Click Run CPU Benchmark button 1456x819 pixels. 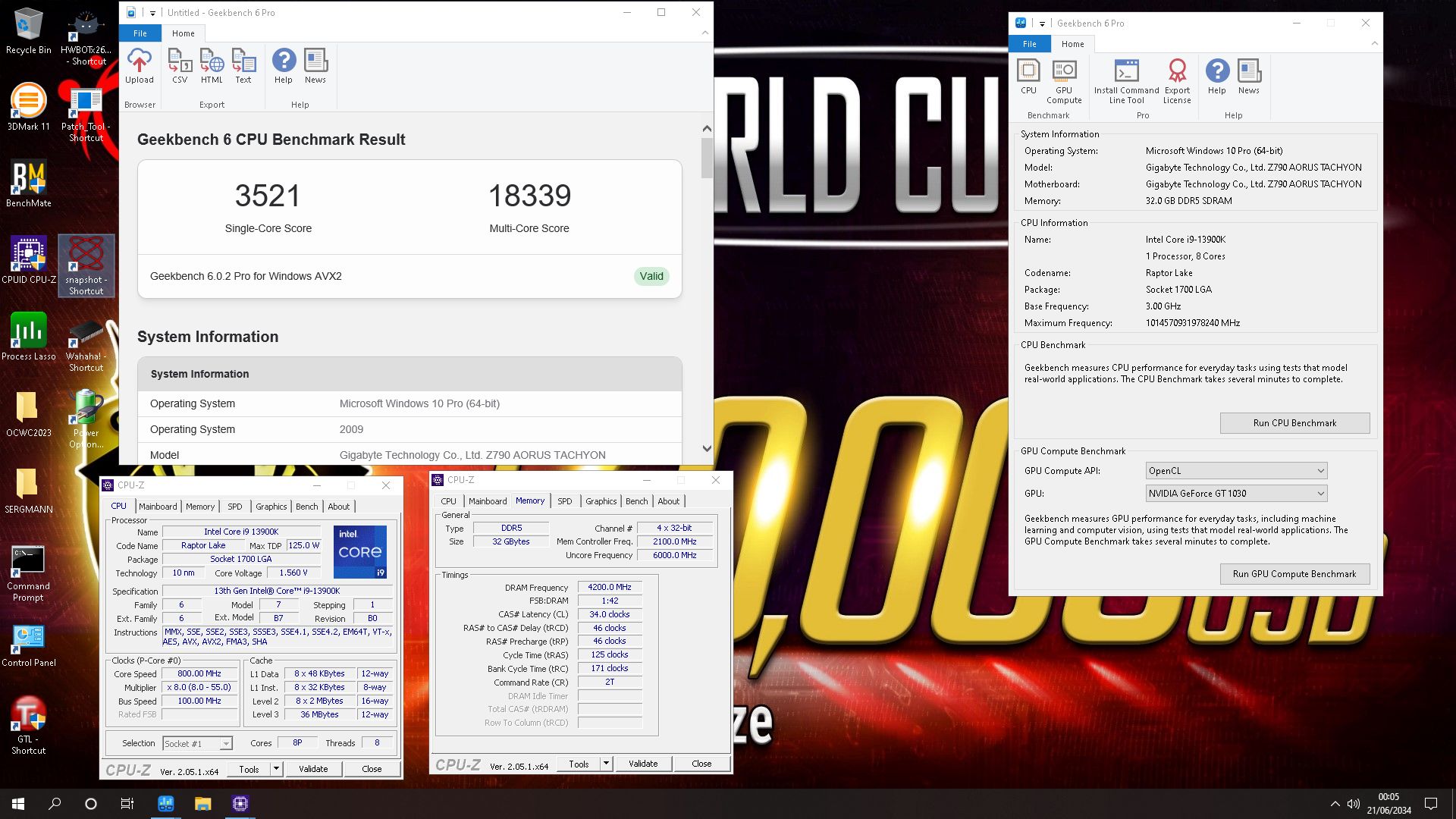pyautogui.click(x=1294, y=423)
